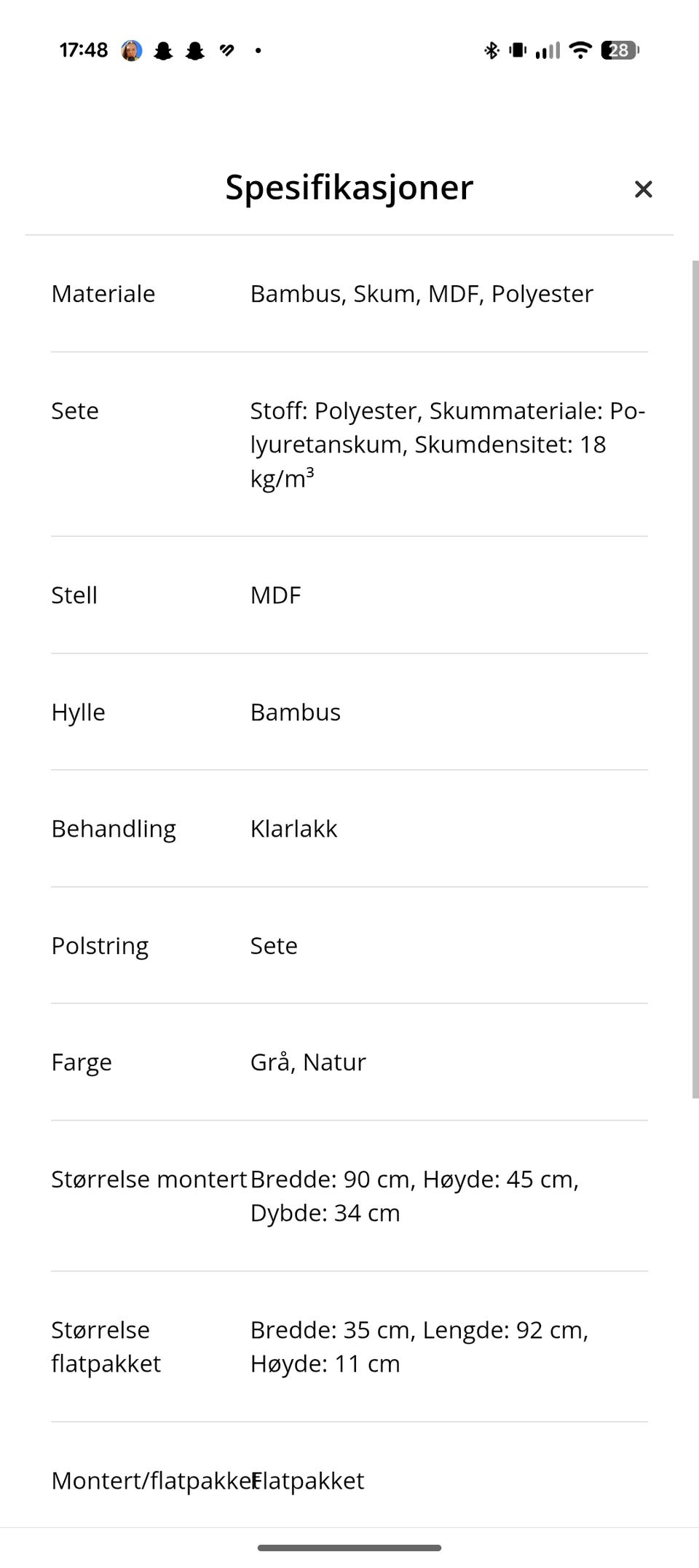Tap the clock showing 17:48
Image resolution: width=699 pixels, height=1568 pixels.
point(84,50)
